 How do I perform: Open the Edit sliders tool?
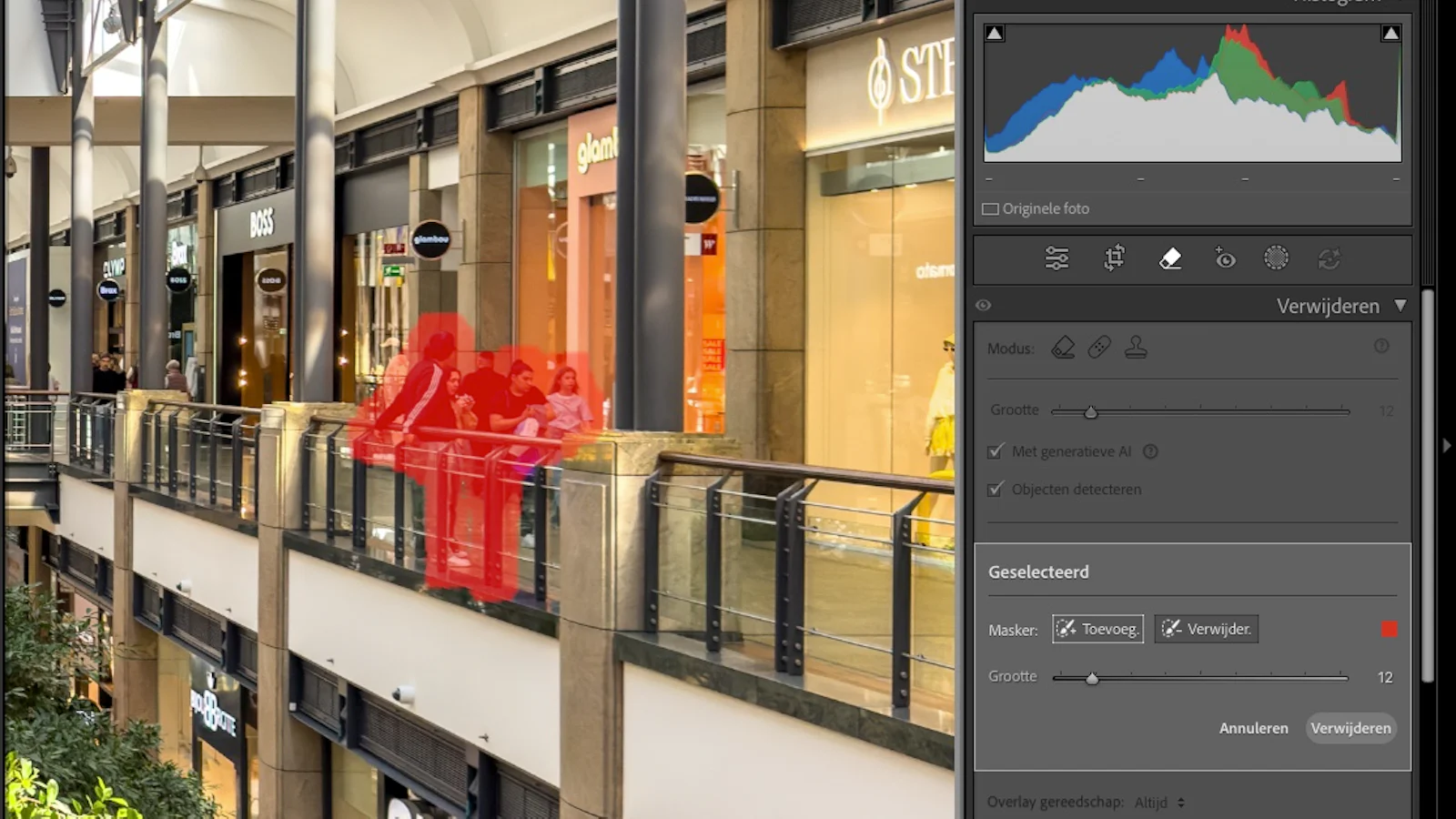pos(1057,258)
